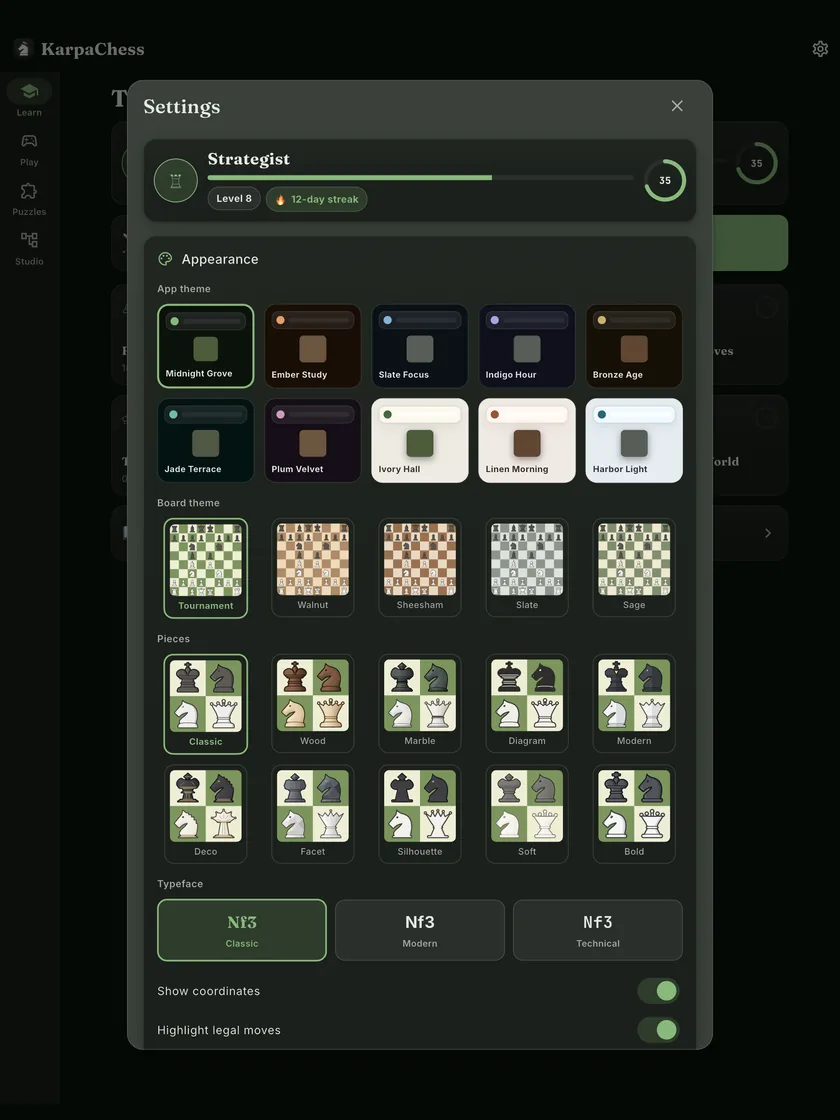840x1120 pixels.
Task: Select the Classic typeface option
Action: (242, 930)
